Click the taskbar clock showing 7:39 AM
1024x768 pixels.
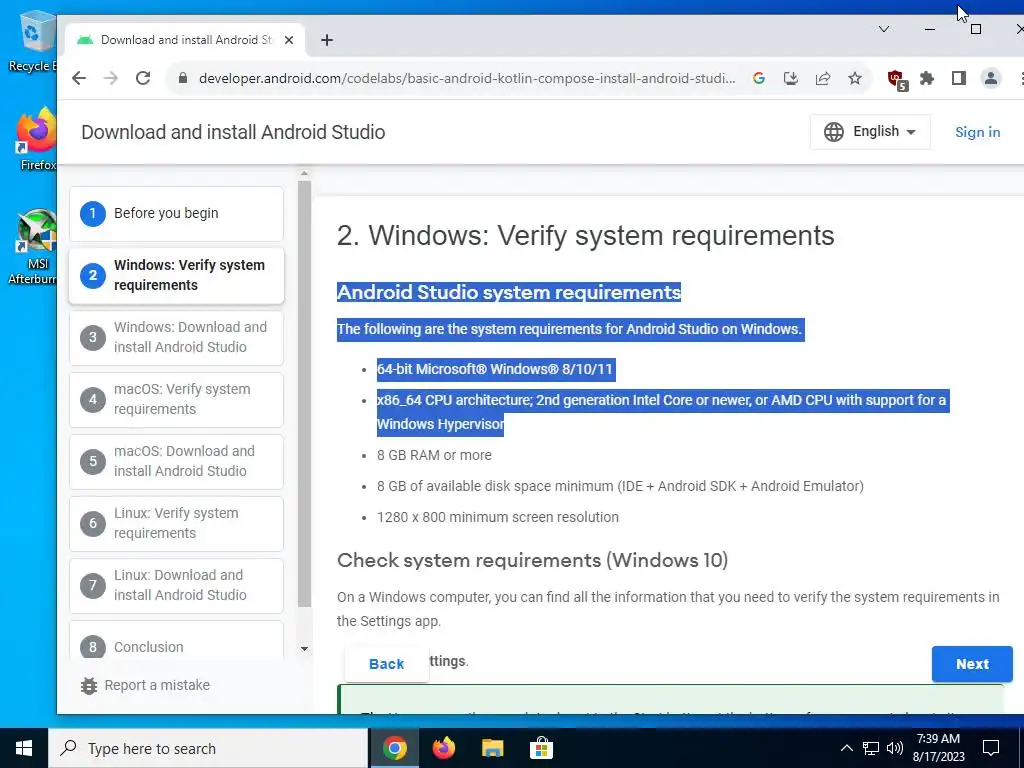tap(938, 748)
